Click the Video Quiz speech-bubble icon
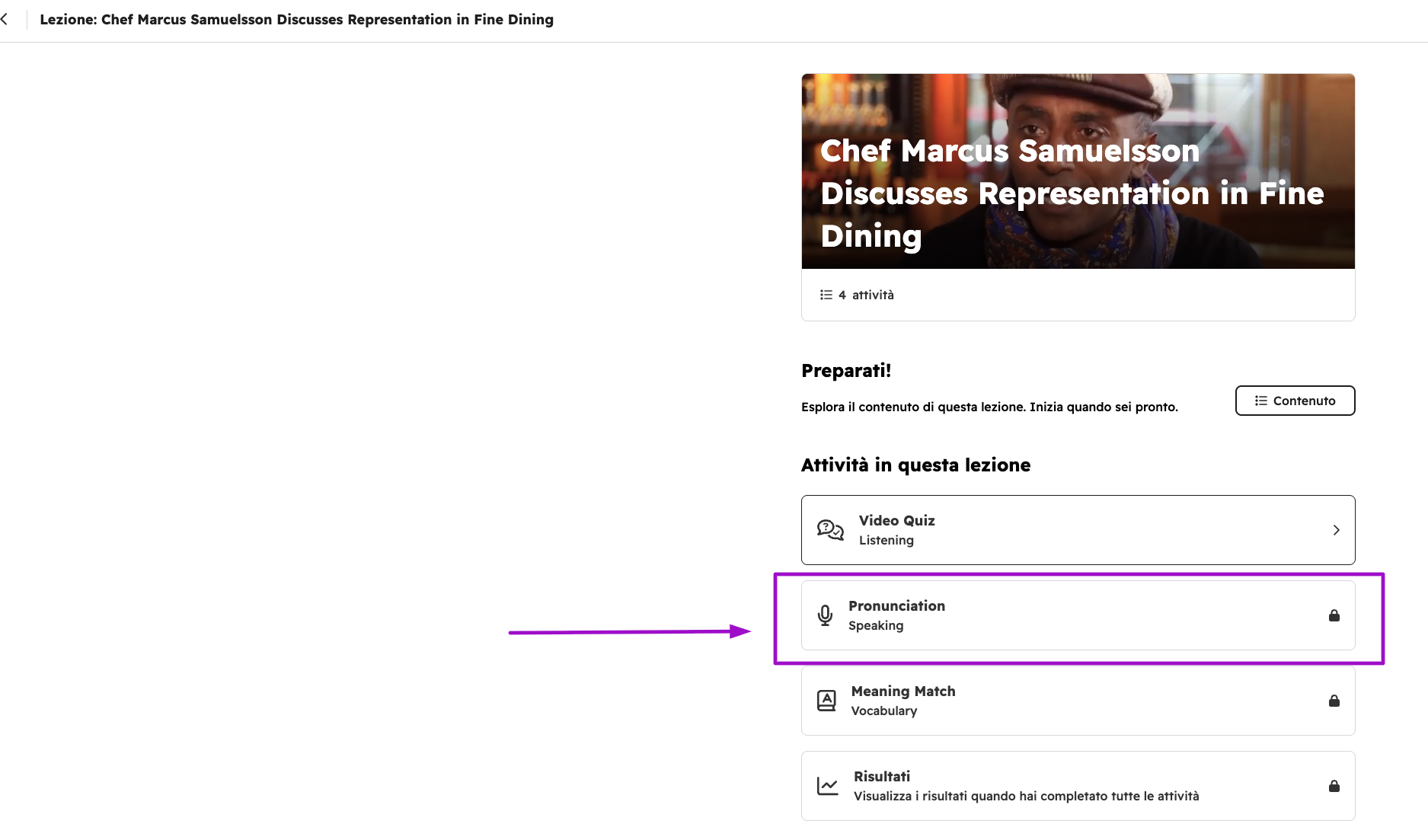 coord(830,530)
